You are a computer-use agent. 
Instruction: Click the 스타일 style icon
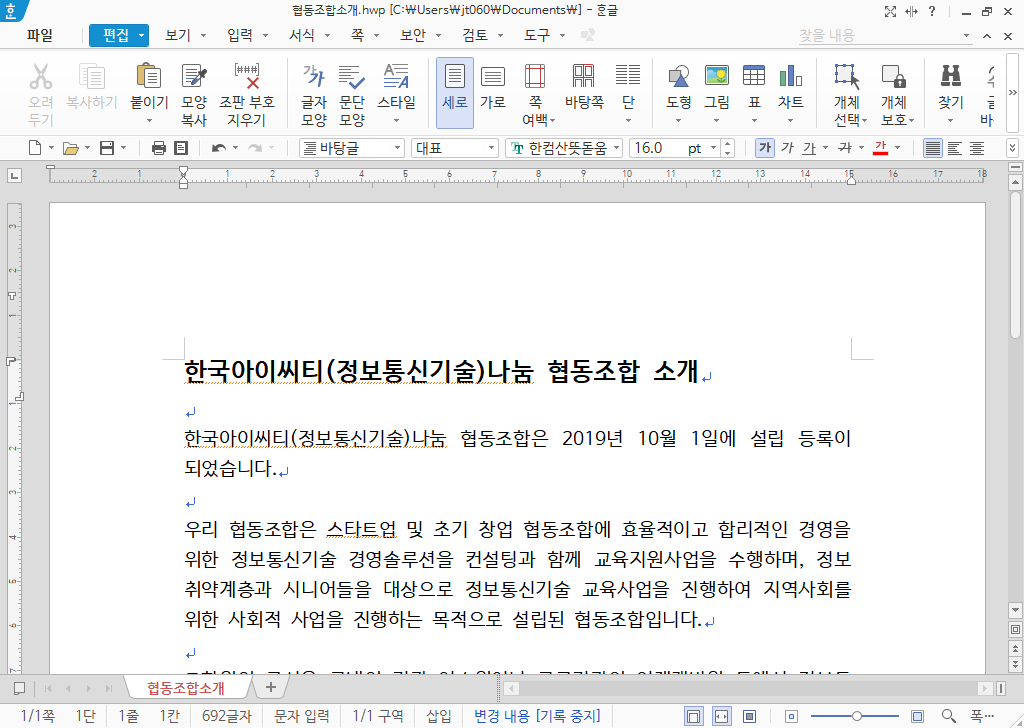coord(396,76)
